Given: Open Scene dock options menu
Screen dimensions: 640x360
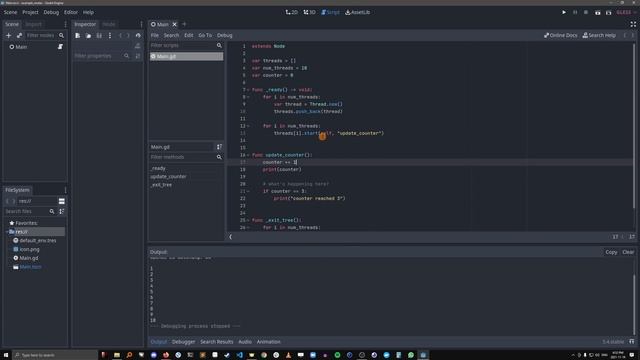Looking at the screenshot, I should [65, 24].
